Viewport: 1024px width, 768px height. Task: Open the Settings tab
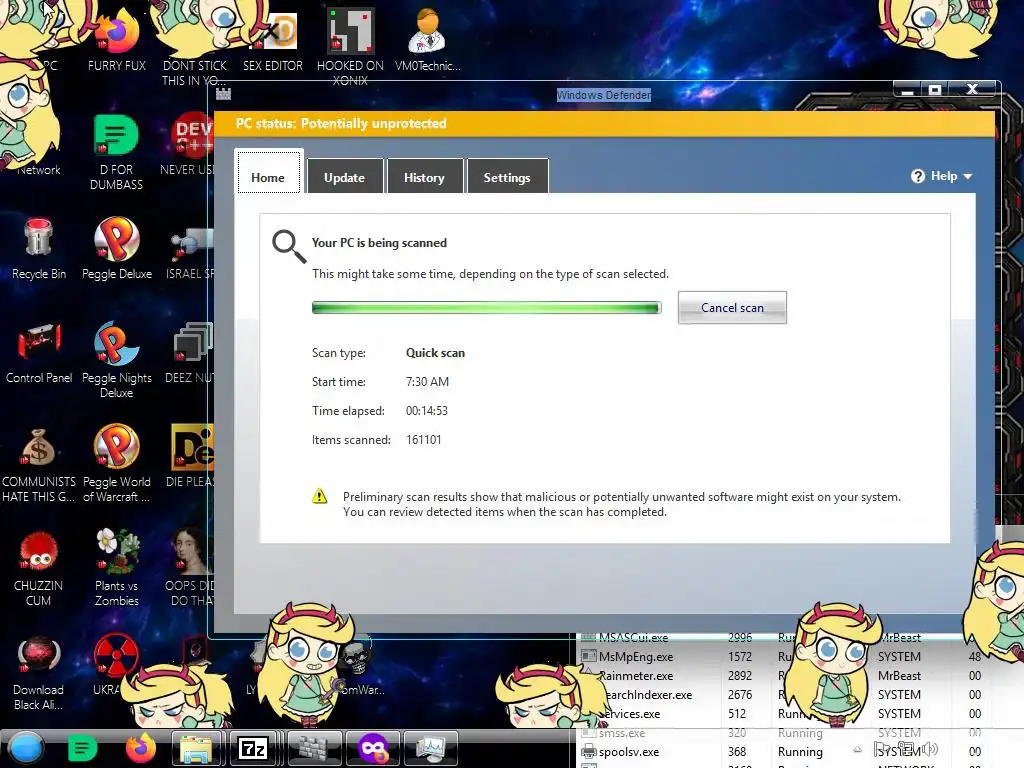click(x=507, y=177)
